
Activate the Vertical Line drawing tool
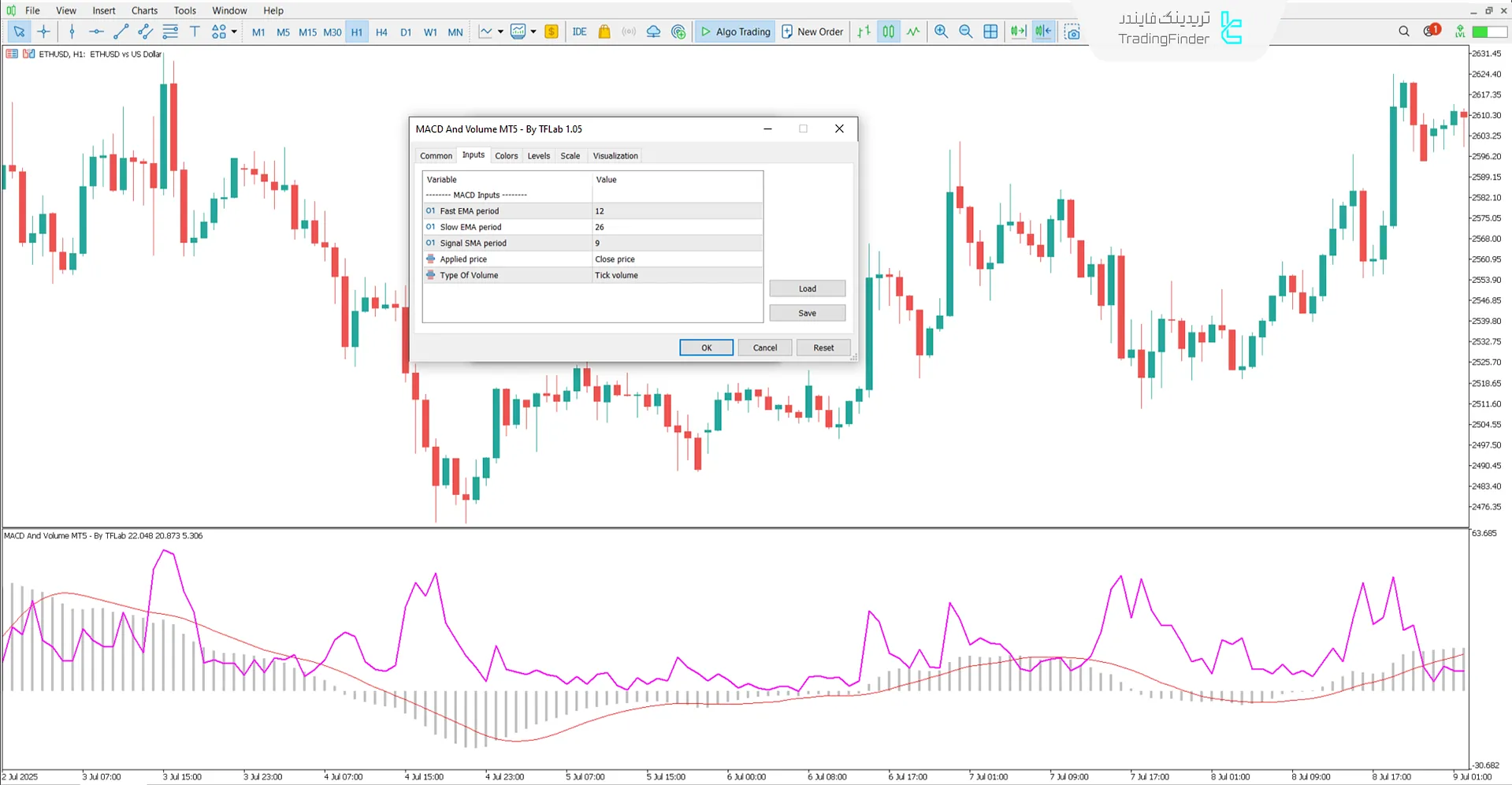pos(72,32)
